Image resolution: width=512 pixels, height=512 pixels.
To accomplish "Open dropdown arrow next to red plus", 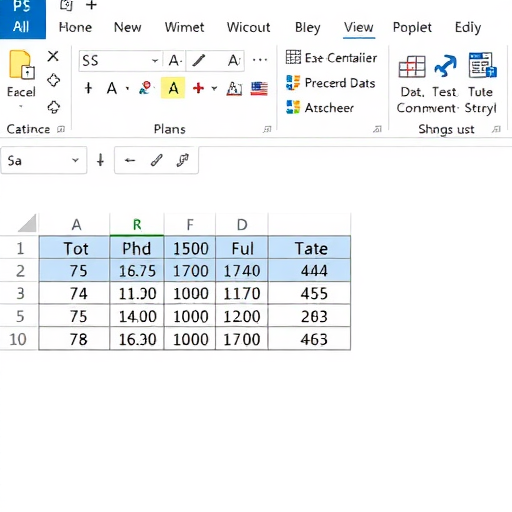I will pos(214,88).
